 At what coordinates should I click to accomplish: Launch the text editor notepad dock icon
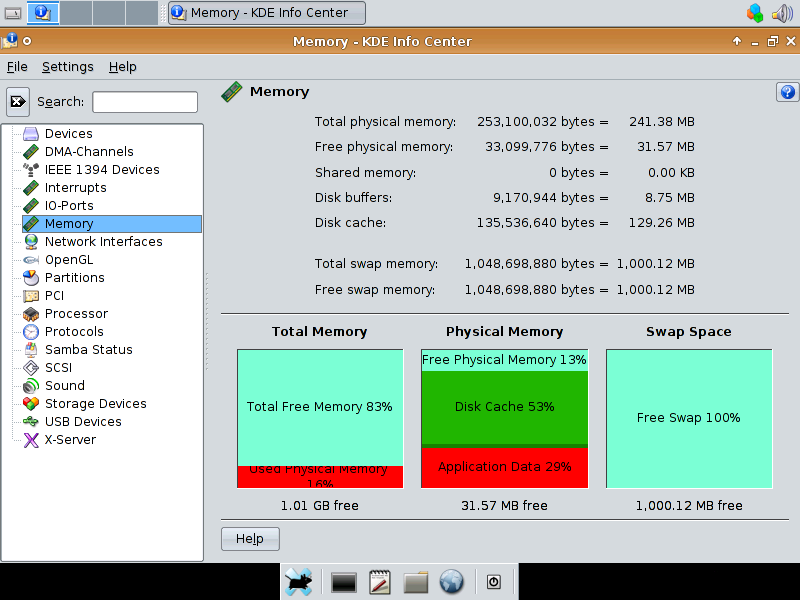(380, 582)
